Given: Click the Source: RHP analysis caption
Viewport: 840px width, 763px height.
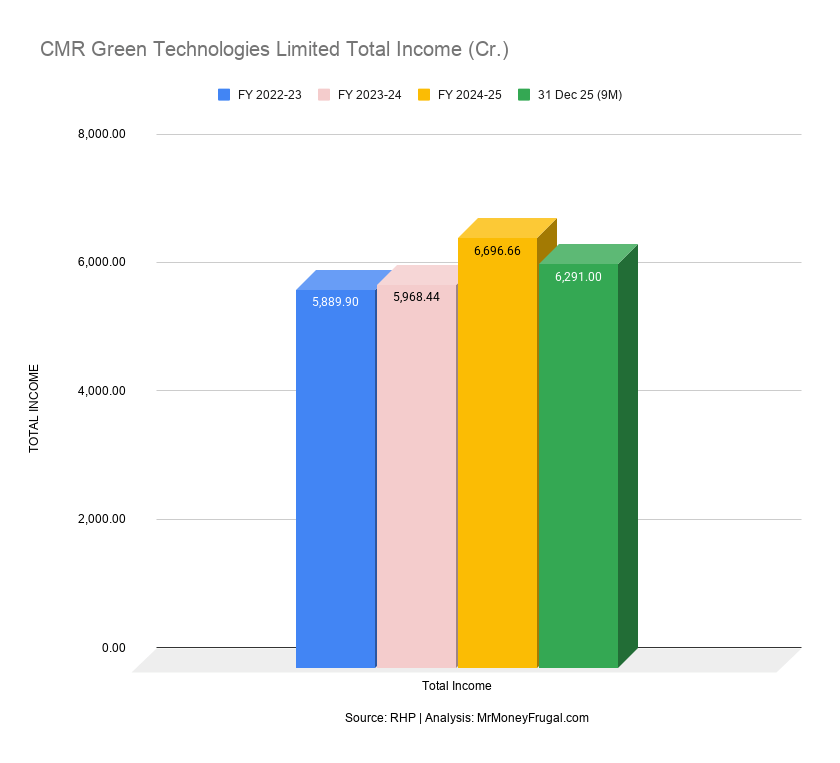Looking at the screenshot, I should [x=467, y=718].
